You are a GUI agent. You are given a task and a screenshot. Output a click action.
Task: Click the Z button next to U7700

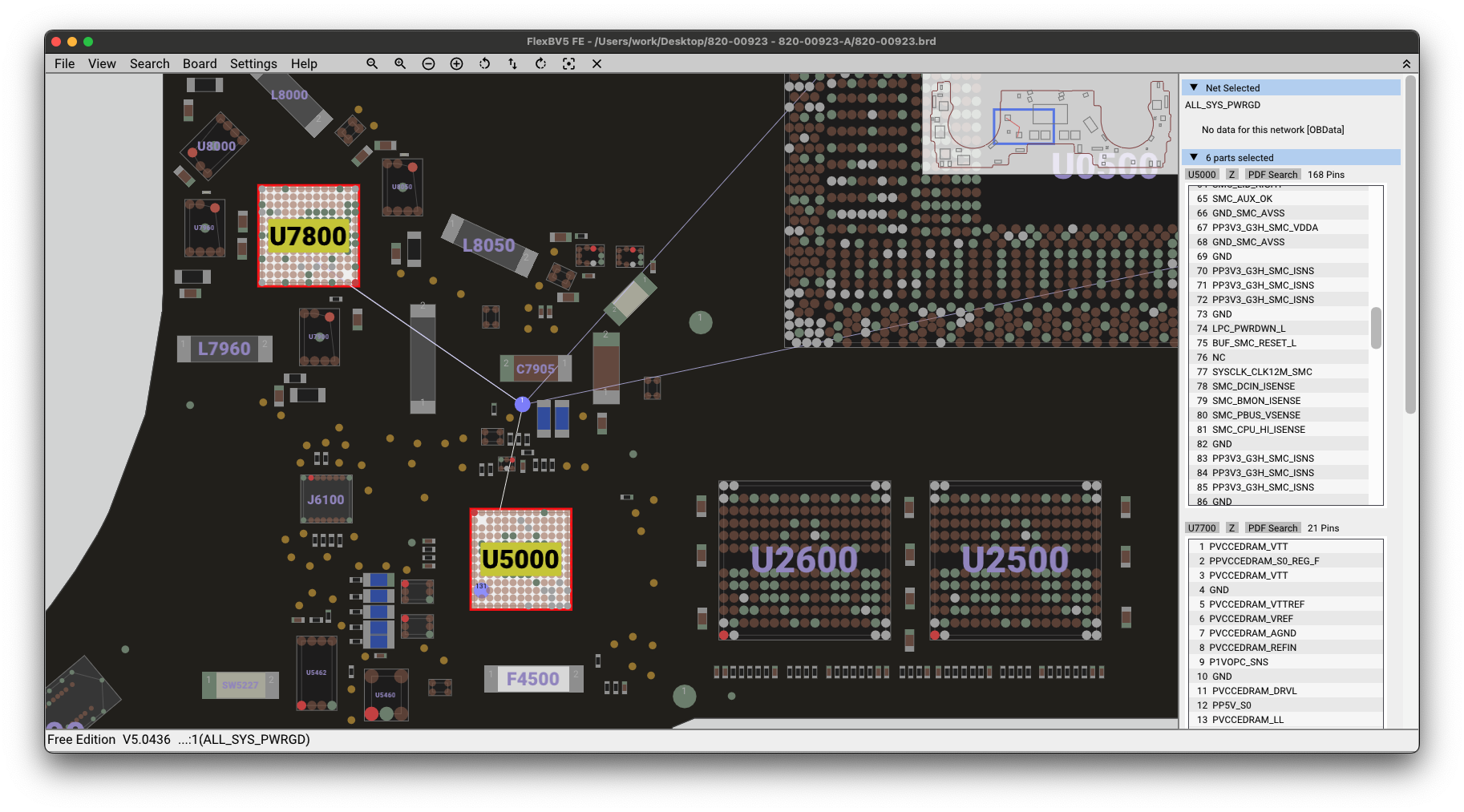coord(1231,527)
